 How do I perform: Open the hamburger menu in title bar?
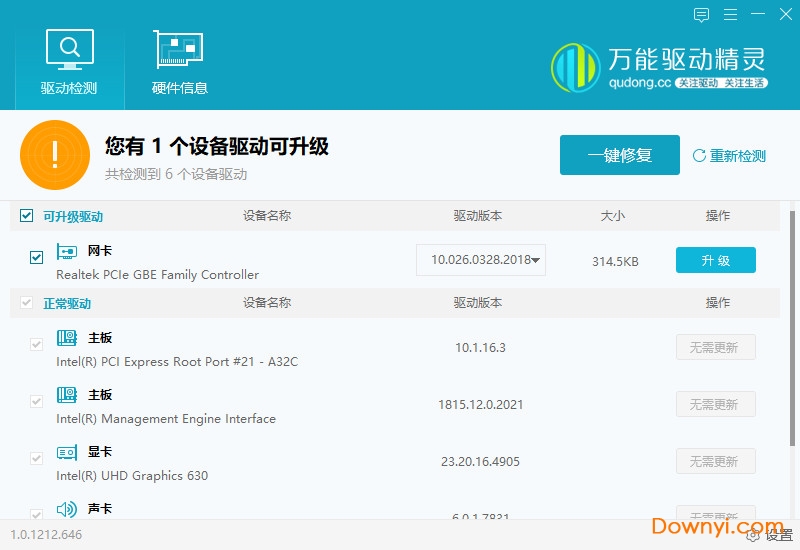[x=732, y=15]
